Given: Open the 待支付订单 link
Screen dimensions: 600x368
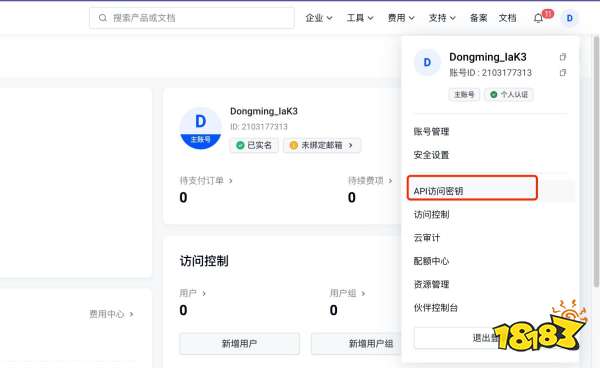Looking at the screenshot, I should pyautogui.click(x=206, y=181).
